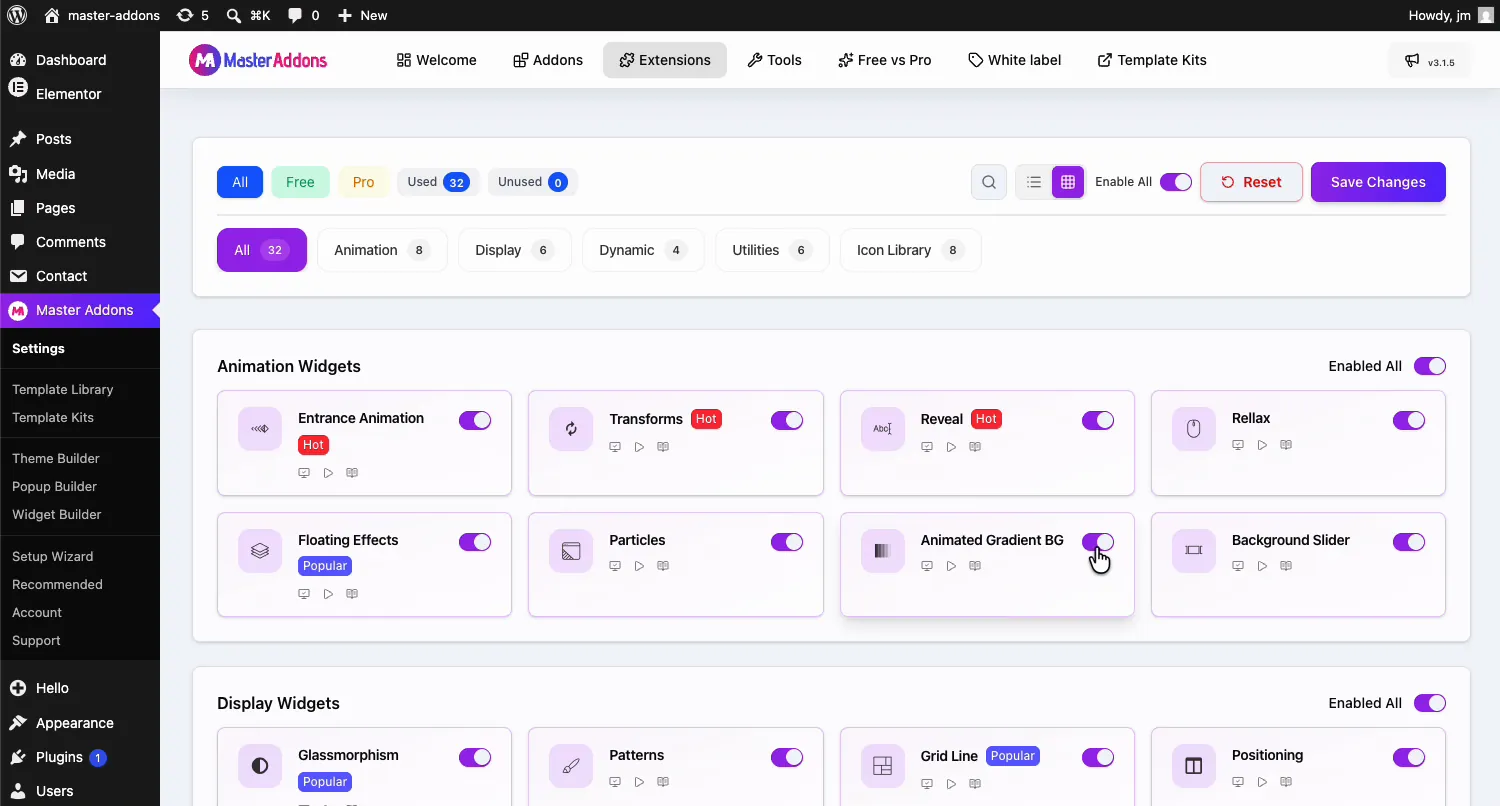Open the Transforms demo monitor icon
Screen dimensions: 1500x806
click(615, 447)
